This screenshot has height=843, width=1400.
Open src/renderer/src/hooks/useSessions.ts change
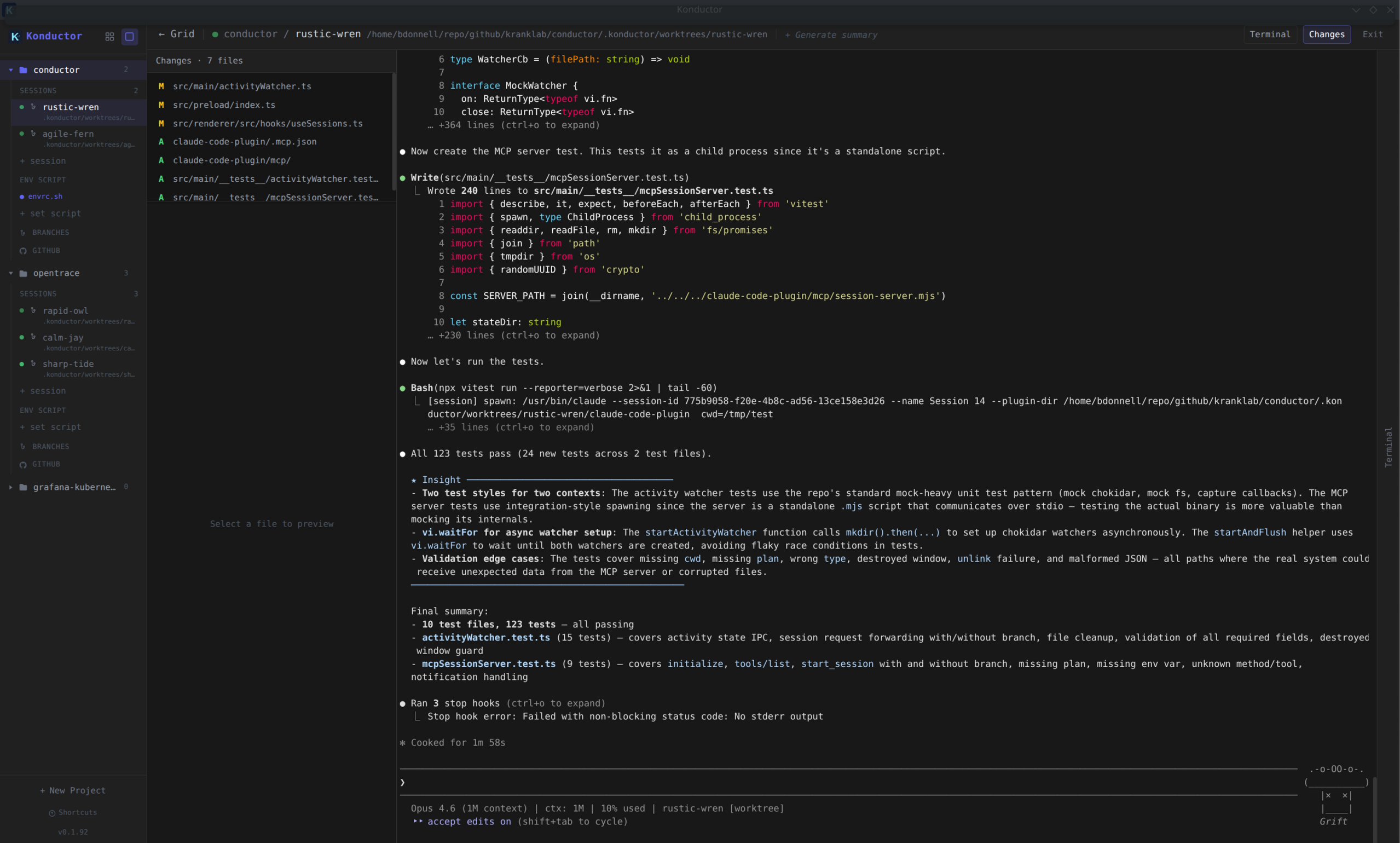270,123
